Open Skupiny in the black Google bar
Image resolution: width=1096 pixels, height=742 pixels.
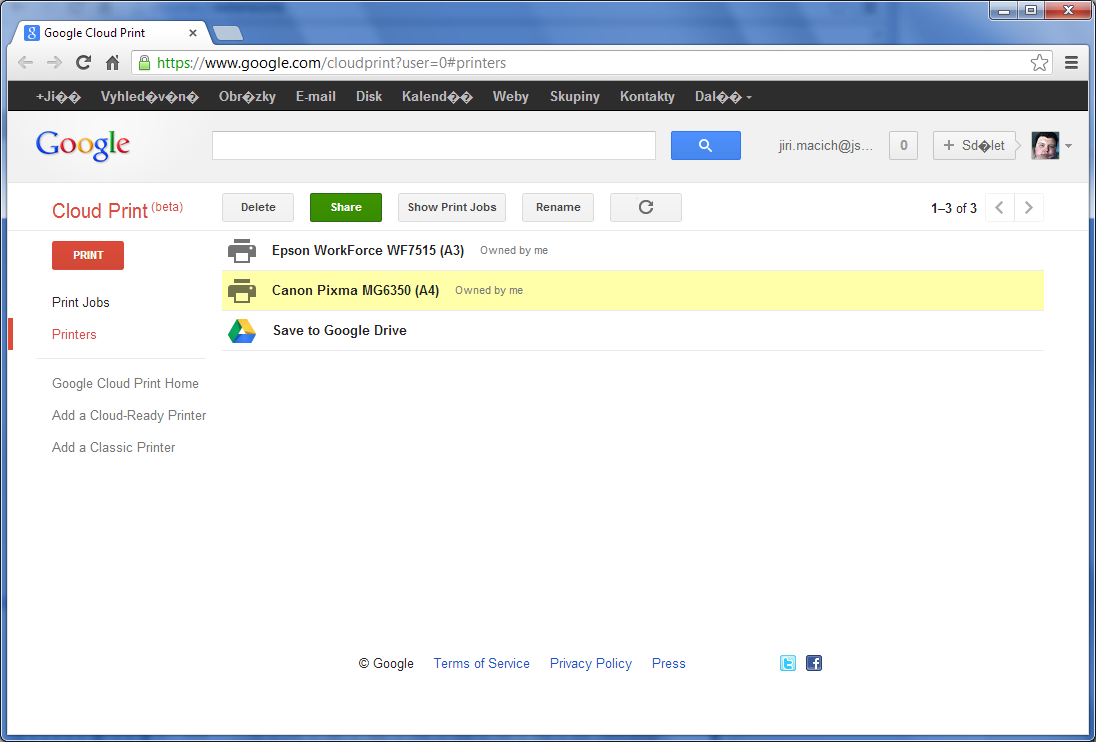pyautogui.click(x=575, y=97)
